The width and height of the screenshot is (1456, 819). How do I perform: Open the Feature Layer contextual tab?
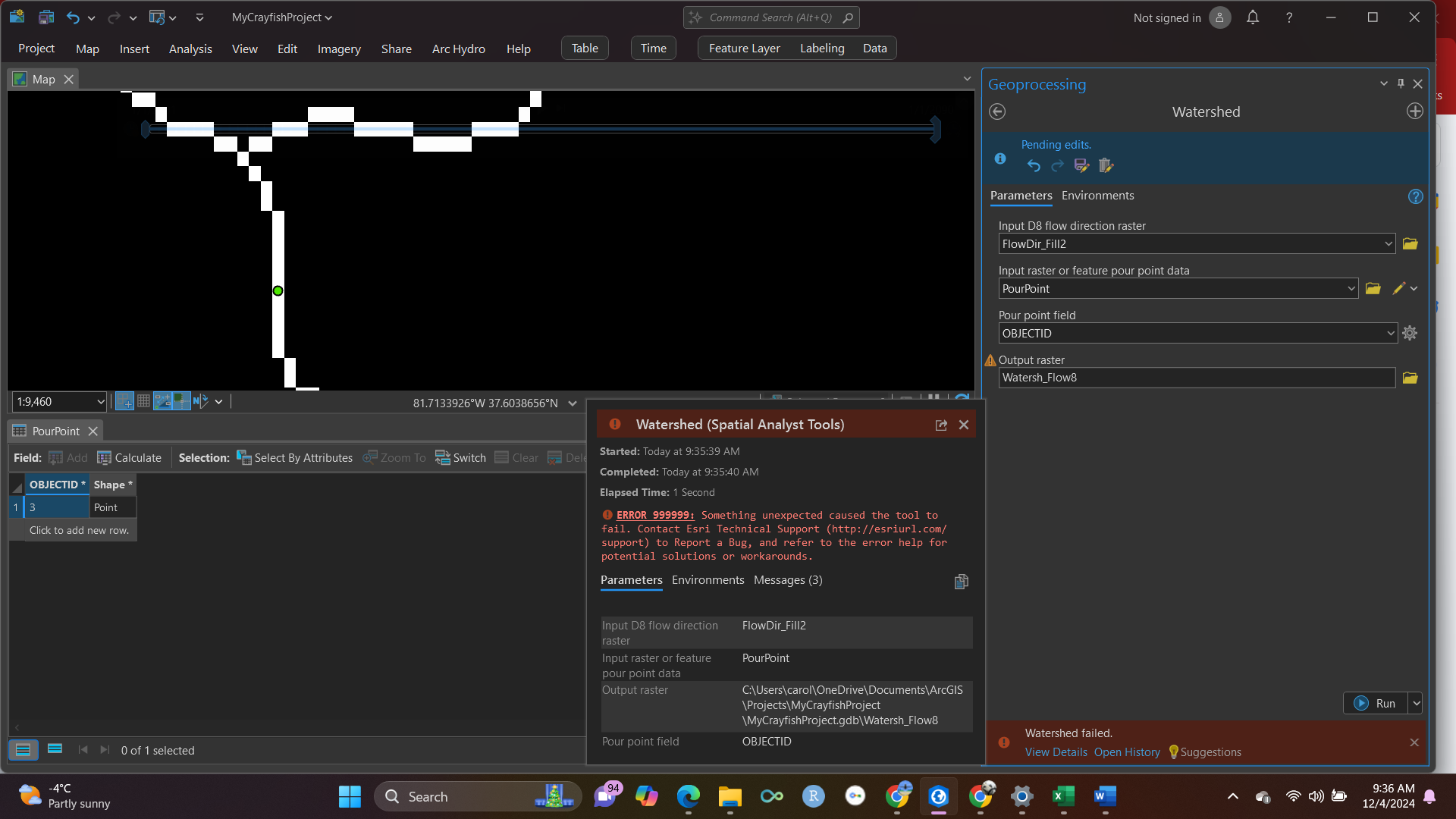point(744,49)
